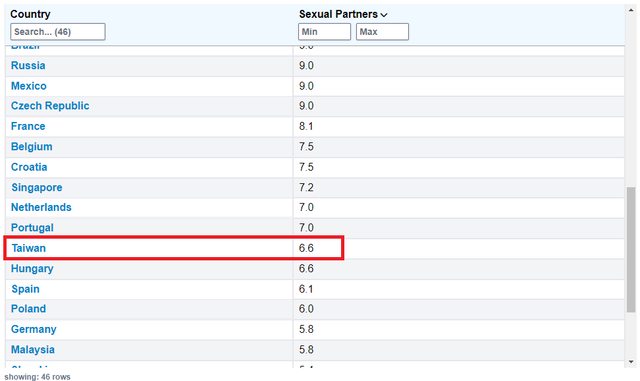640x381 pixels.
Task: Click the Max filter input
Action: pos(382,32)
